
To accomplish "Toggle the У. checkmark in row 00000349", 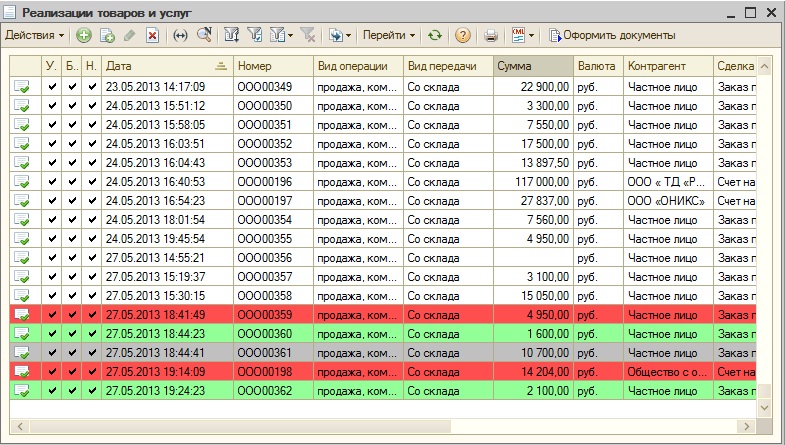I will 52,87.
